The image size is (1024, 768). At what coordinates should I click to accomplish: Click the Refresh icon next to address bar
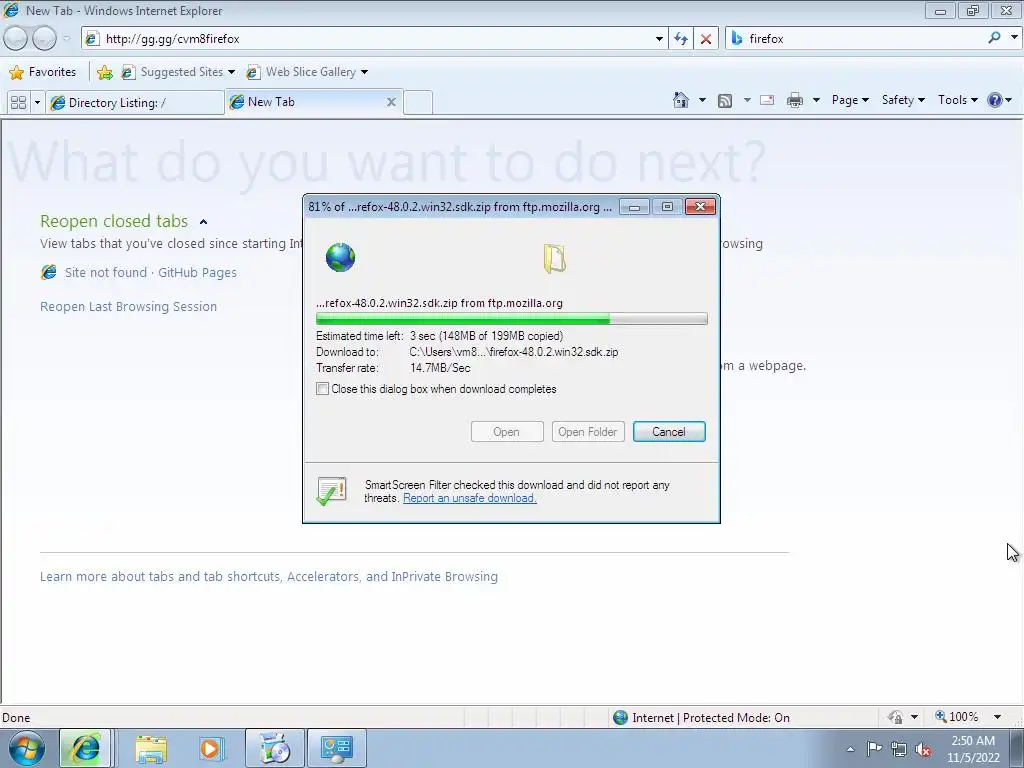click(x=680, y=39)
